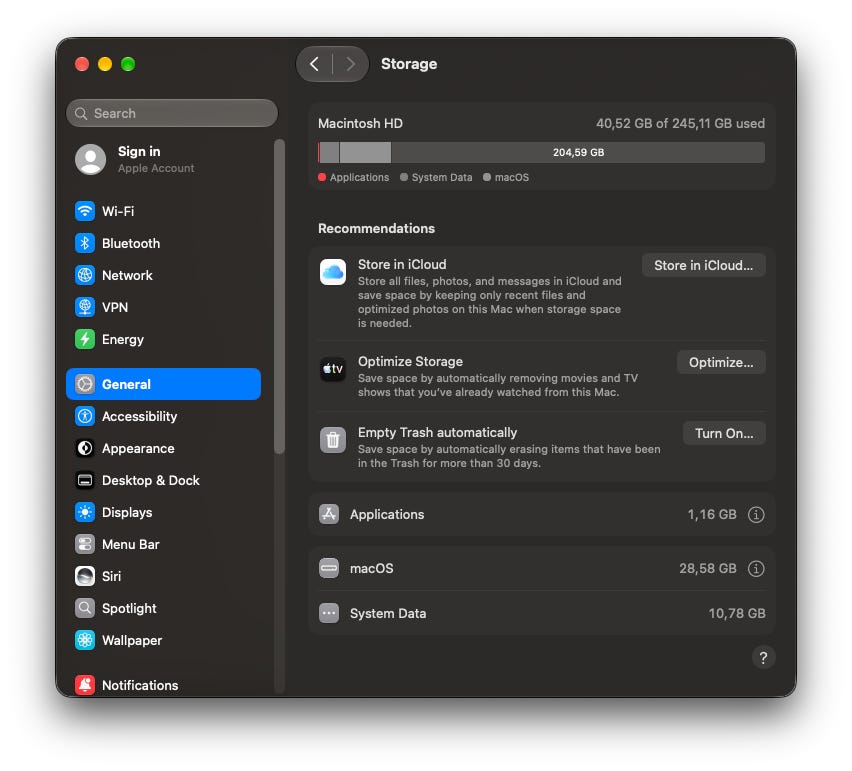Open Accessibility via its sidebar icon
This screenshot has height=771, width=852.
click(x=85, y=416)
